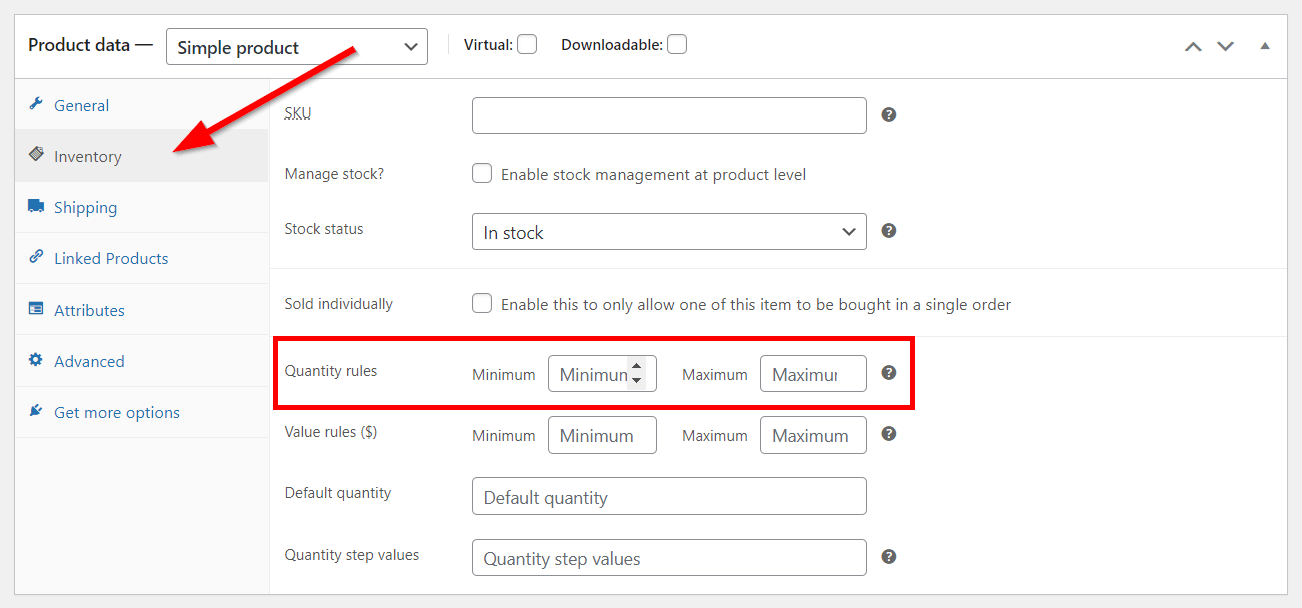Screen dimensions: 1302x608
Task: Click the Default quantity input field
Action: coord(668,497)
